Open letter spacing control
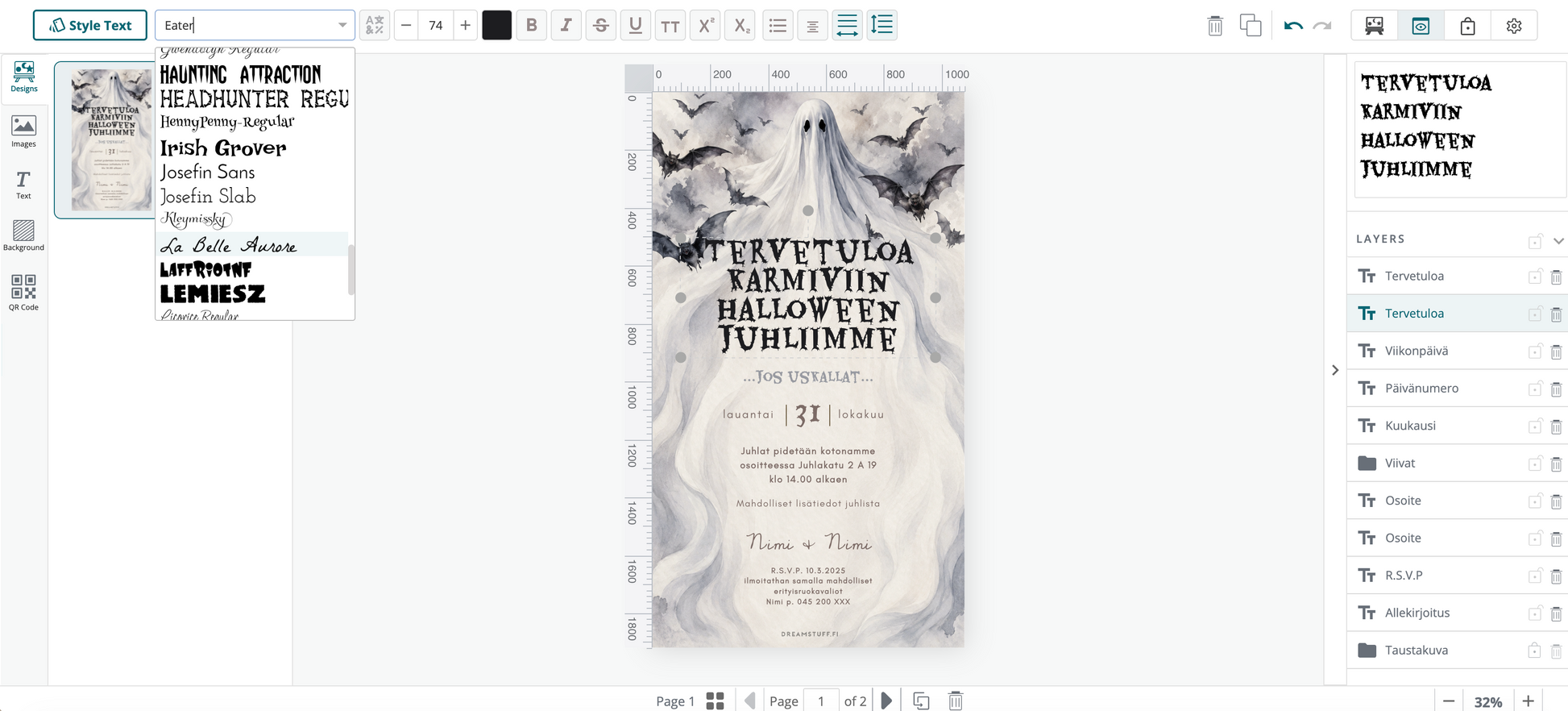Image resolution: width=1568 pixels, height=711 pixels. pos(847,25)
